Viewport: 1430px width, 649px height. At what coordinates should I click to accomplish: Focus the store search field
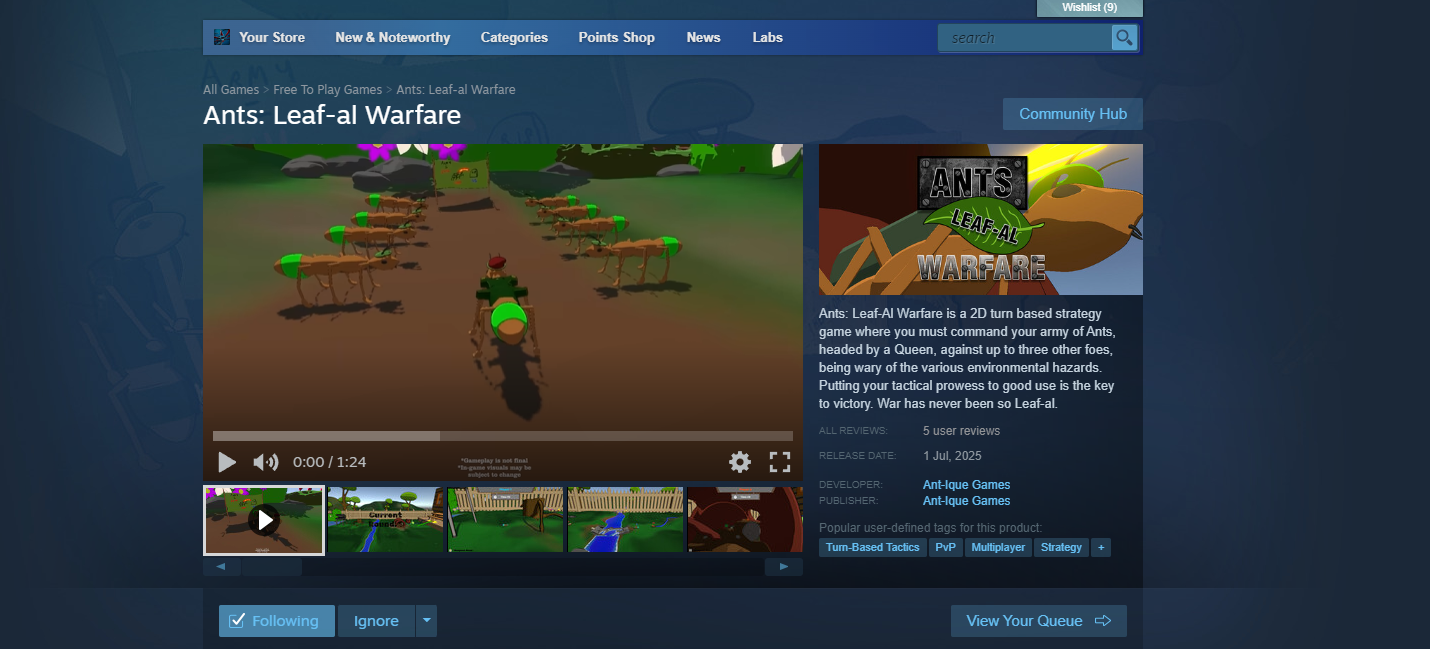[1024, 38]
